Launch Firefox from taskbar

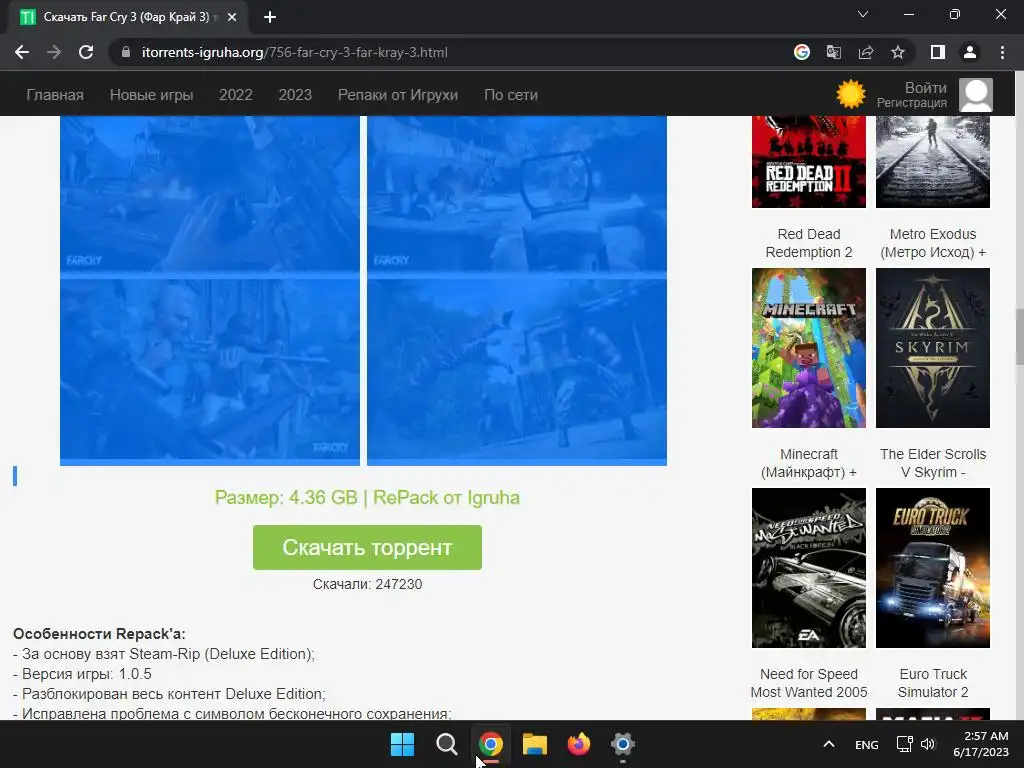coord(579,744)
